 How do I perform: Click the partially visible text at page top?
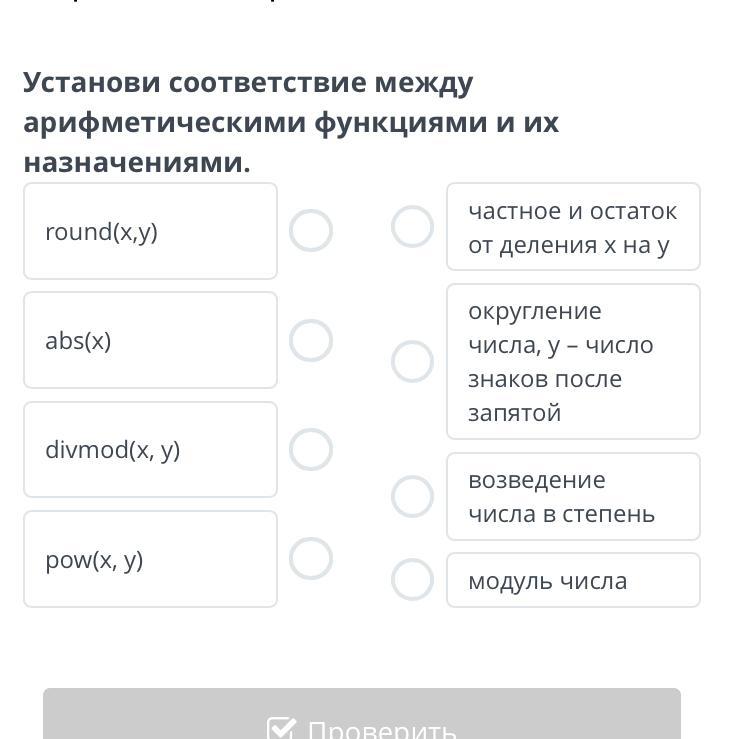pos(150,3)
